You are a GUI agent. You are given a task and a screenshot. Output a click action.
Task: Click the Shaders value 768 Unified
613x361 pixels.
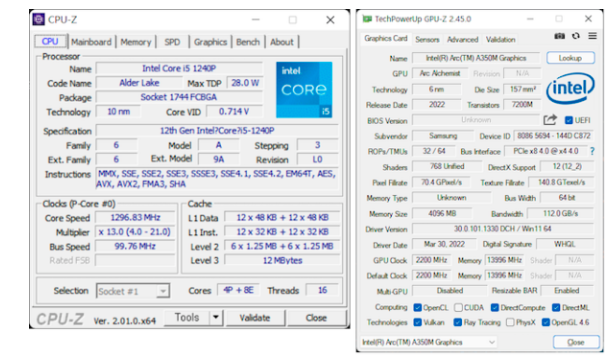(x=447, y=167)
